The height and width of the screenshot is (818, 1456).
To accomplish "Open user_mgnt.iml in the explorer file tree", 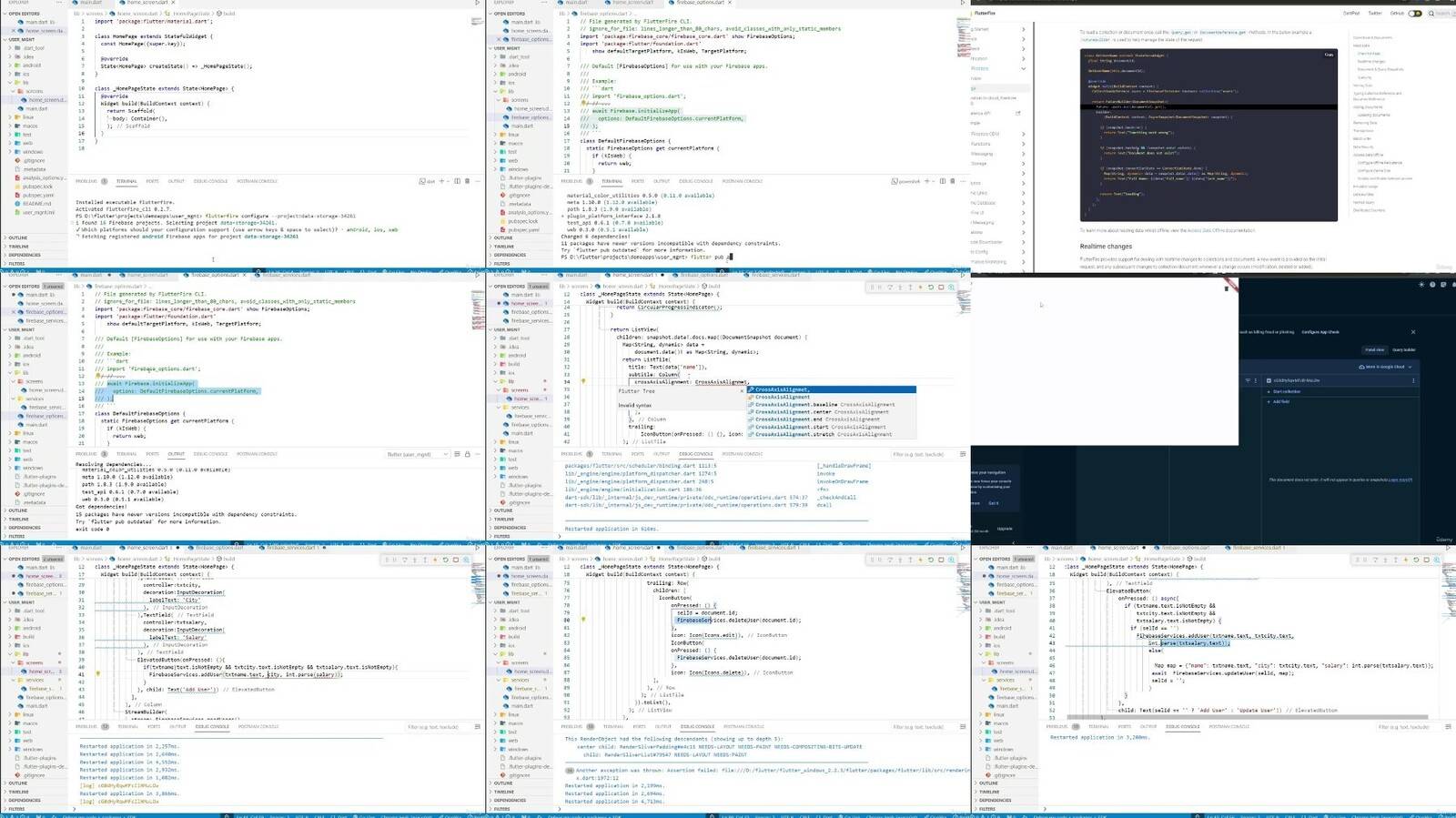I will (x=38, y=212).
